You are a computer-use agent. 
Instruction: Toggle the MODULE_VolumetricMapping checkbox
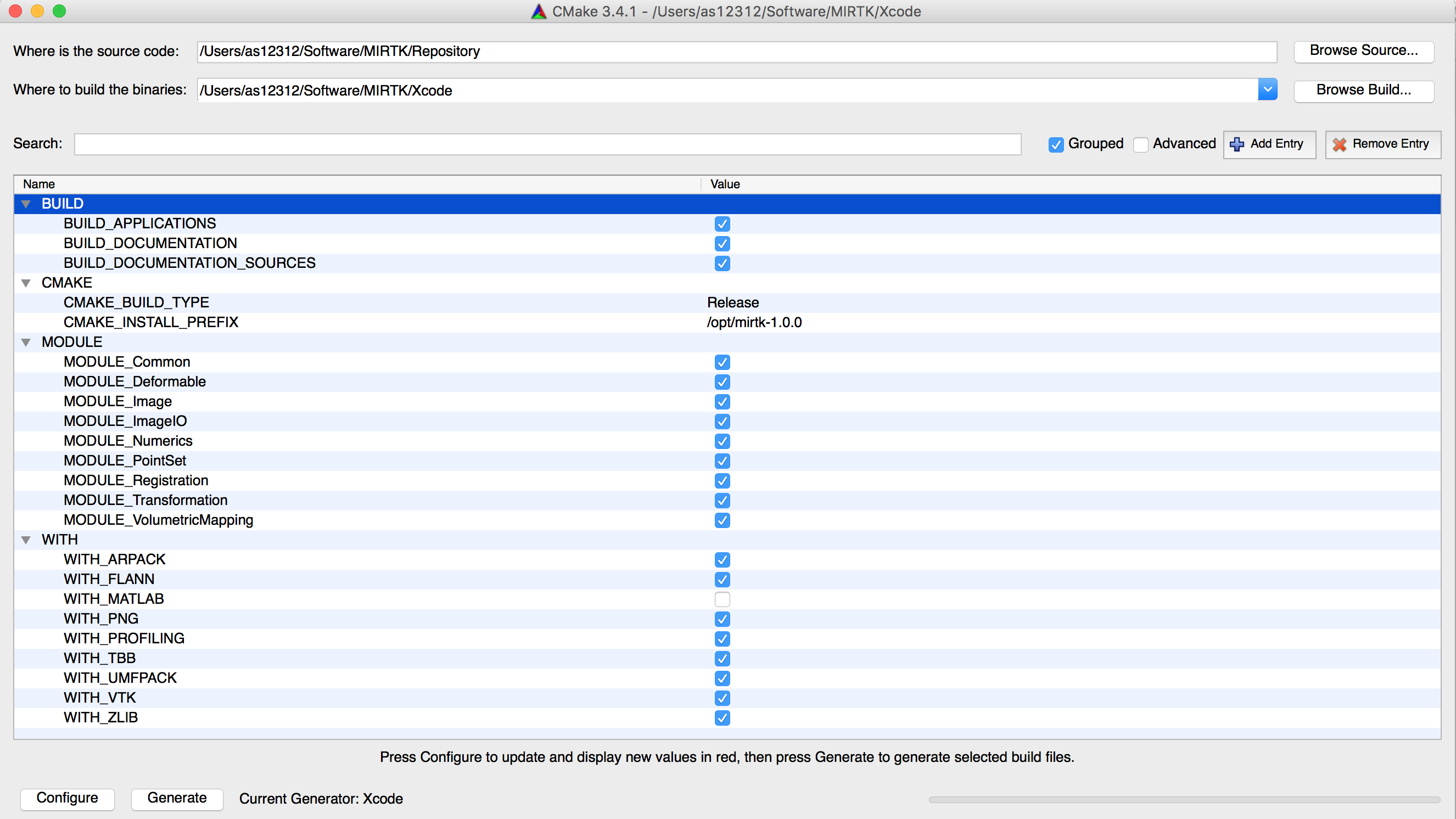coord(722,520)
